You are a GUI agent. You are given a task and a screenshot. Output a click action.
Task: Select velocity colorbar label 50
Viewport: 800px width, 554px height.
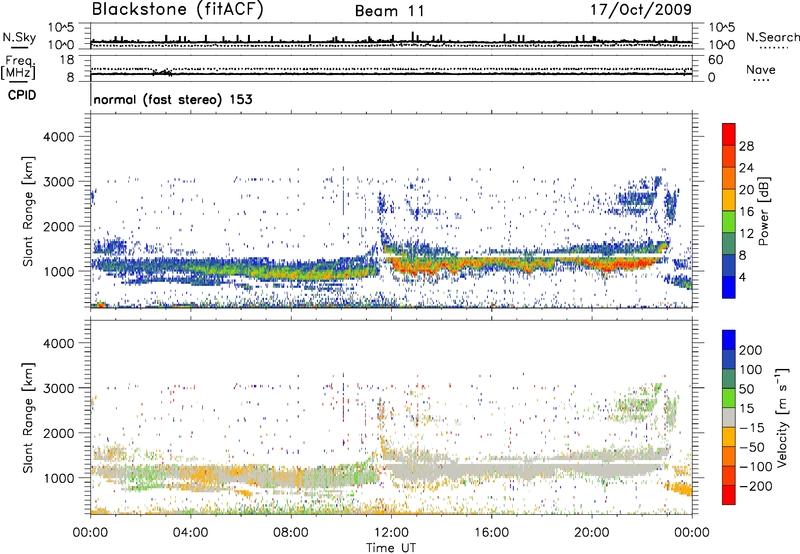point(747,389)
